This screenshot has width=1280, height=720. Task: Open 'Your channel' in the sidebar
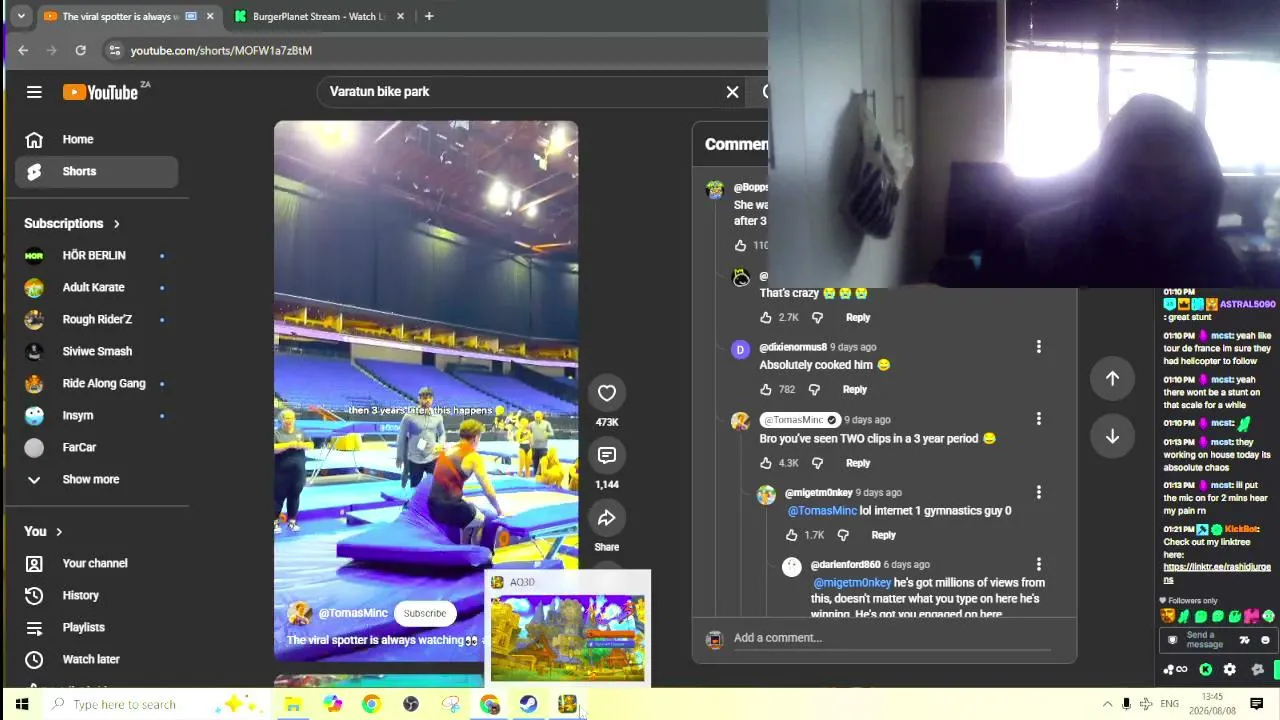[x=96, y=563]
